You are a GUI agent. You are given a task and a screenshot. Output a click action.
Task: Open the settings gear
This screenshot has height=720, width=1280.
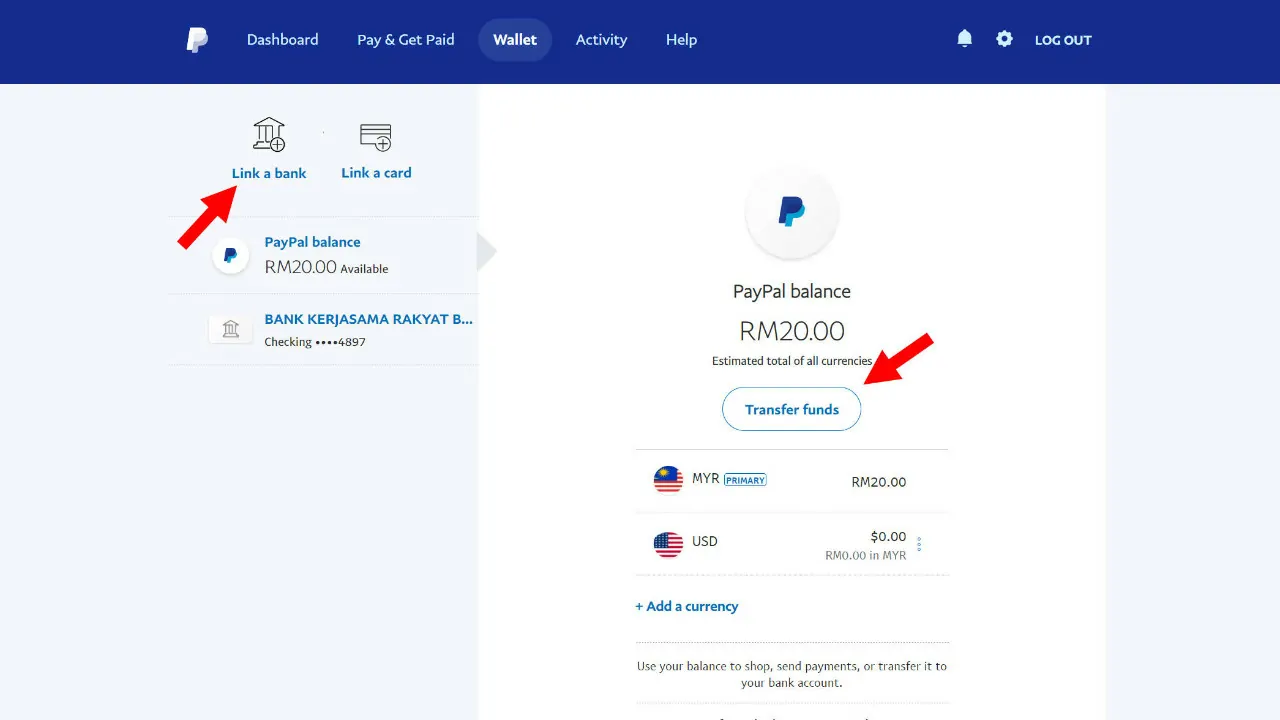pyautogui.click(x=1004, y=38)
